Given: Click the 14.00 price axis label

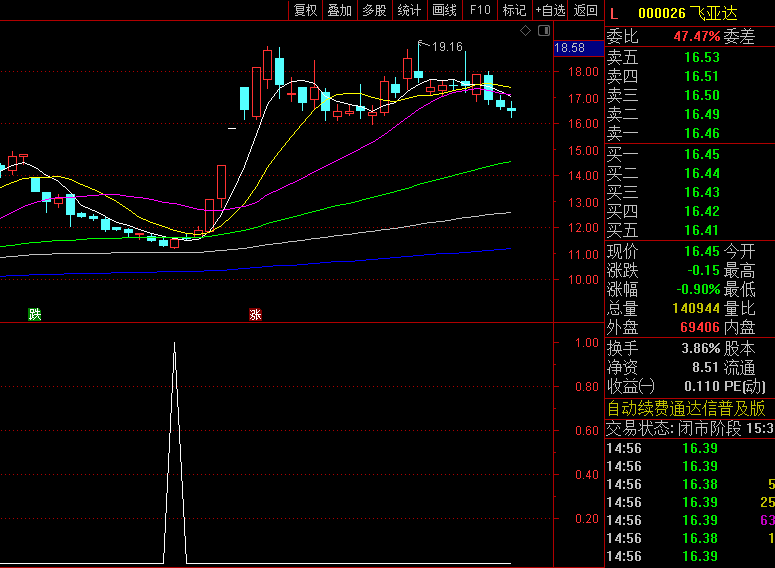Looking at the screenshot, I should [583, 175].
